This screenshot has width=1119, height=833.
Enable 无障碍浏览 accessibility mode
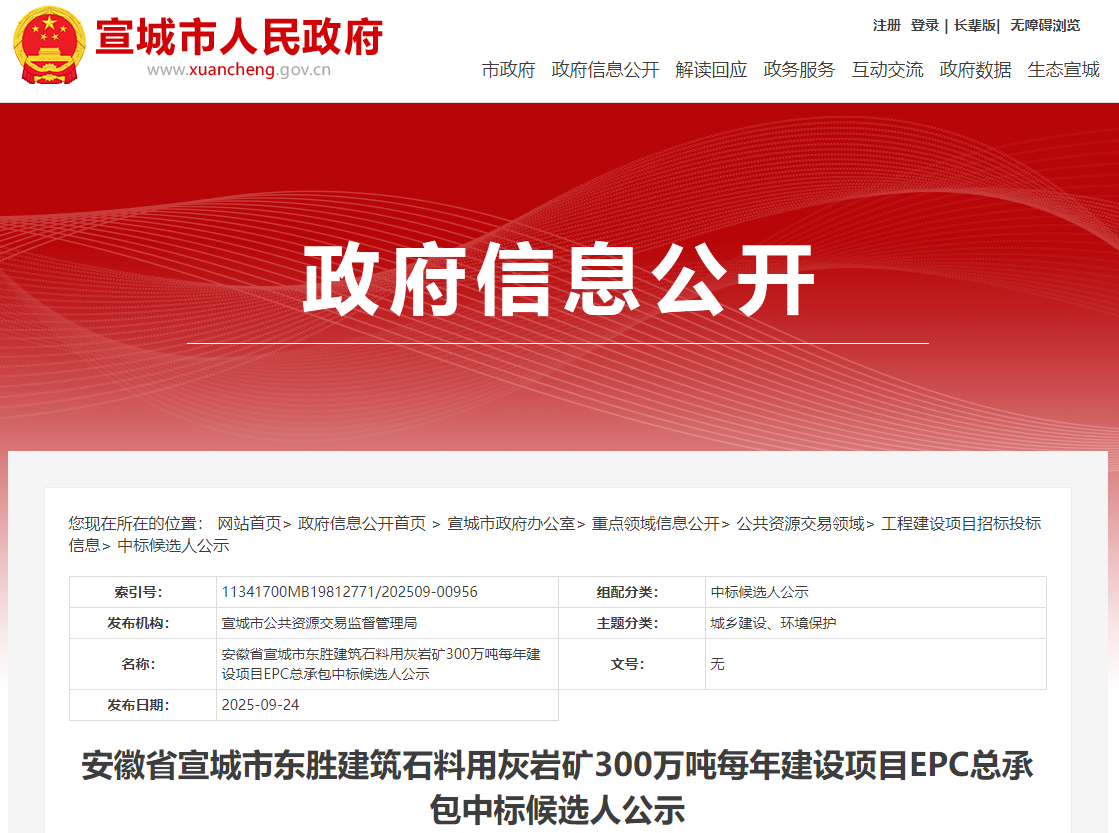(1045, 25)
